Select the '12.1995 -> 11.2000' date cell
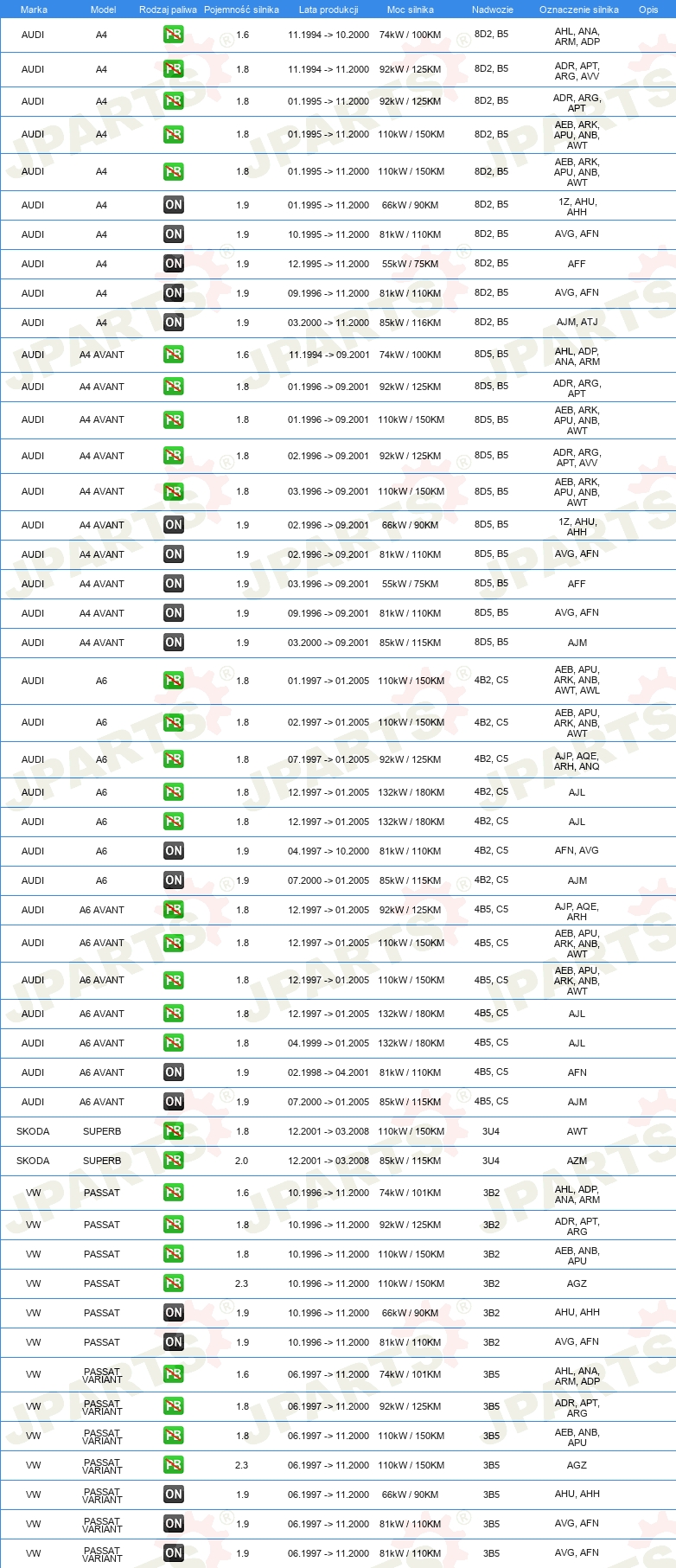 (x=328, y=264)
